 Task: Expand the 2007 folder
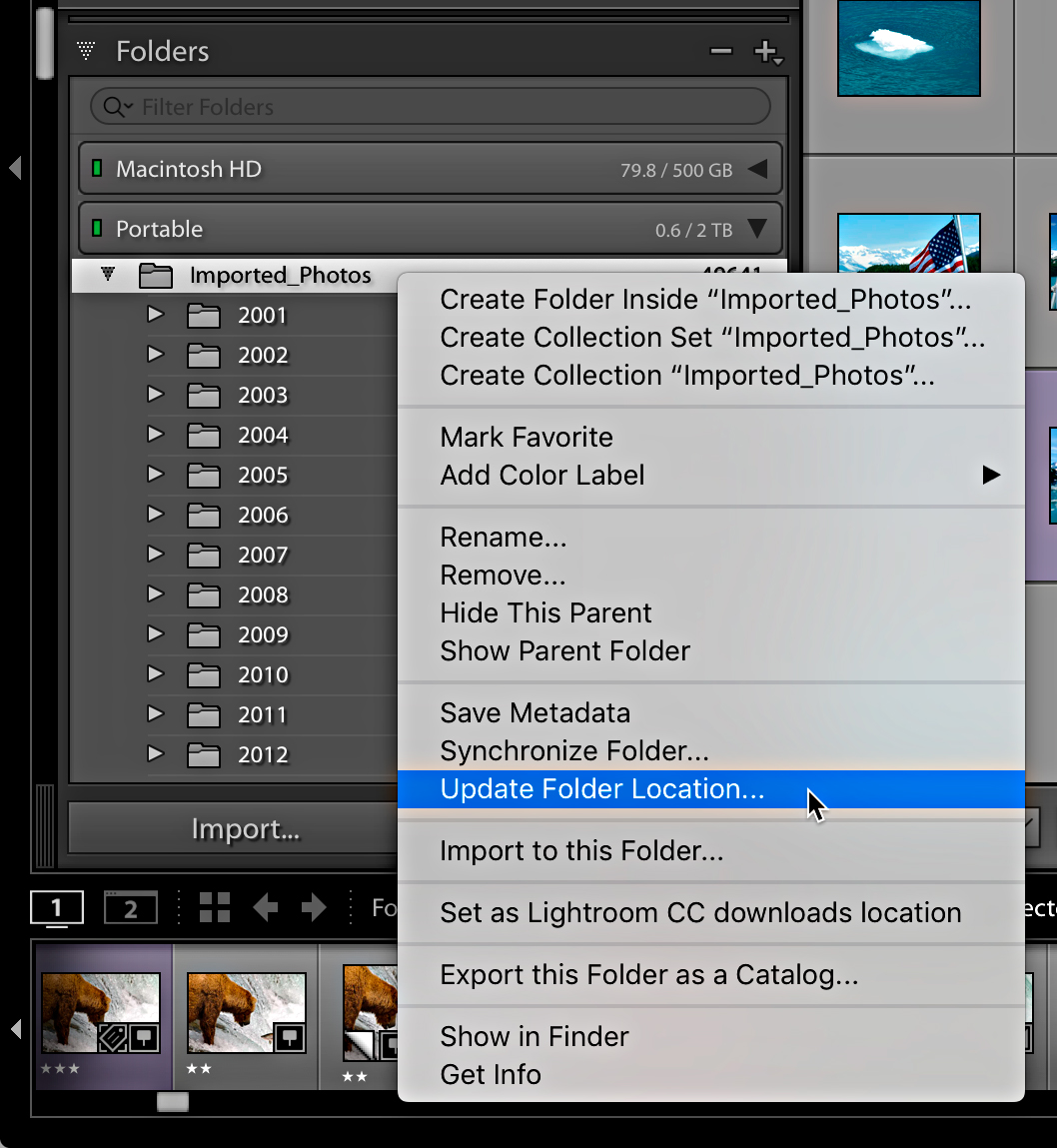155,555
